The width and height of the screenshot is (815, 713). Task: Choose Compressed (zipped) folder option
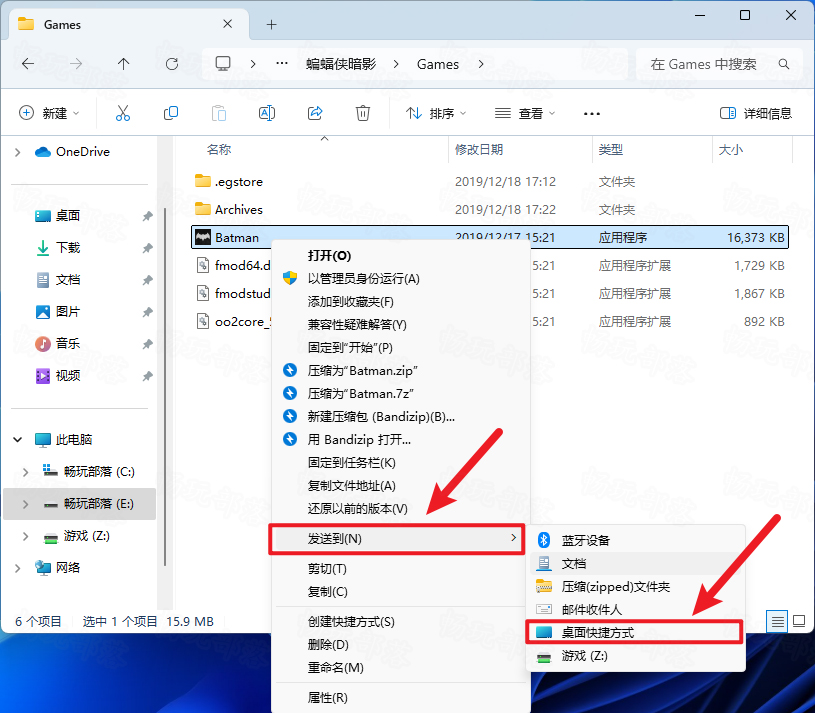[637, 587]
